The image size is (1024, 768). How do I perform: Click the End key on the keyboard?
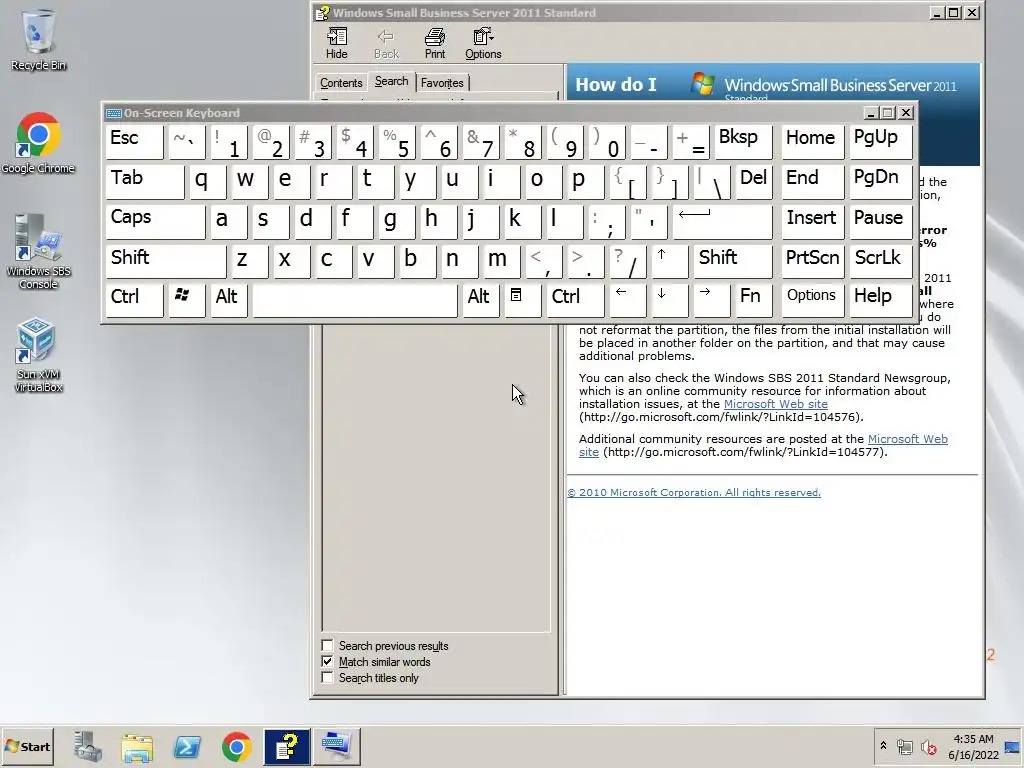tap(812, 182)
